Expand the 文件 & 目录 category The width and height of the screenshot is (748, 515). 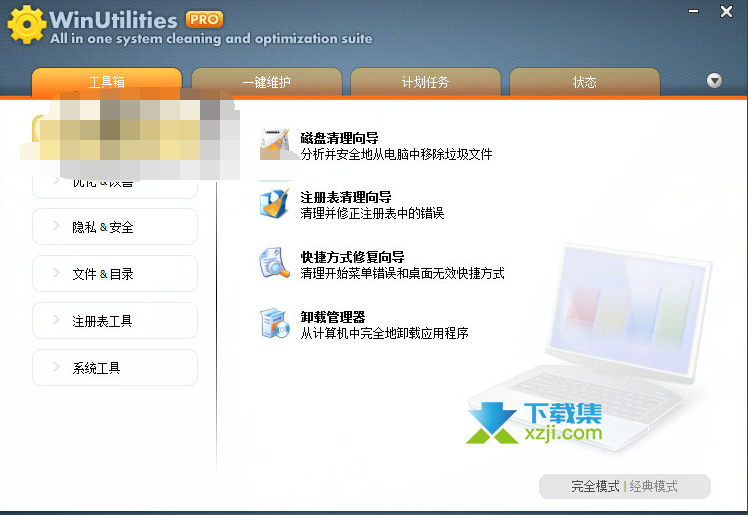[115, 274]
